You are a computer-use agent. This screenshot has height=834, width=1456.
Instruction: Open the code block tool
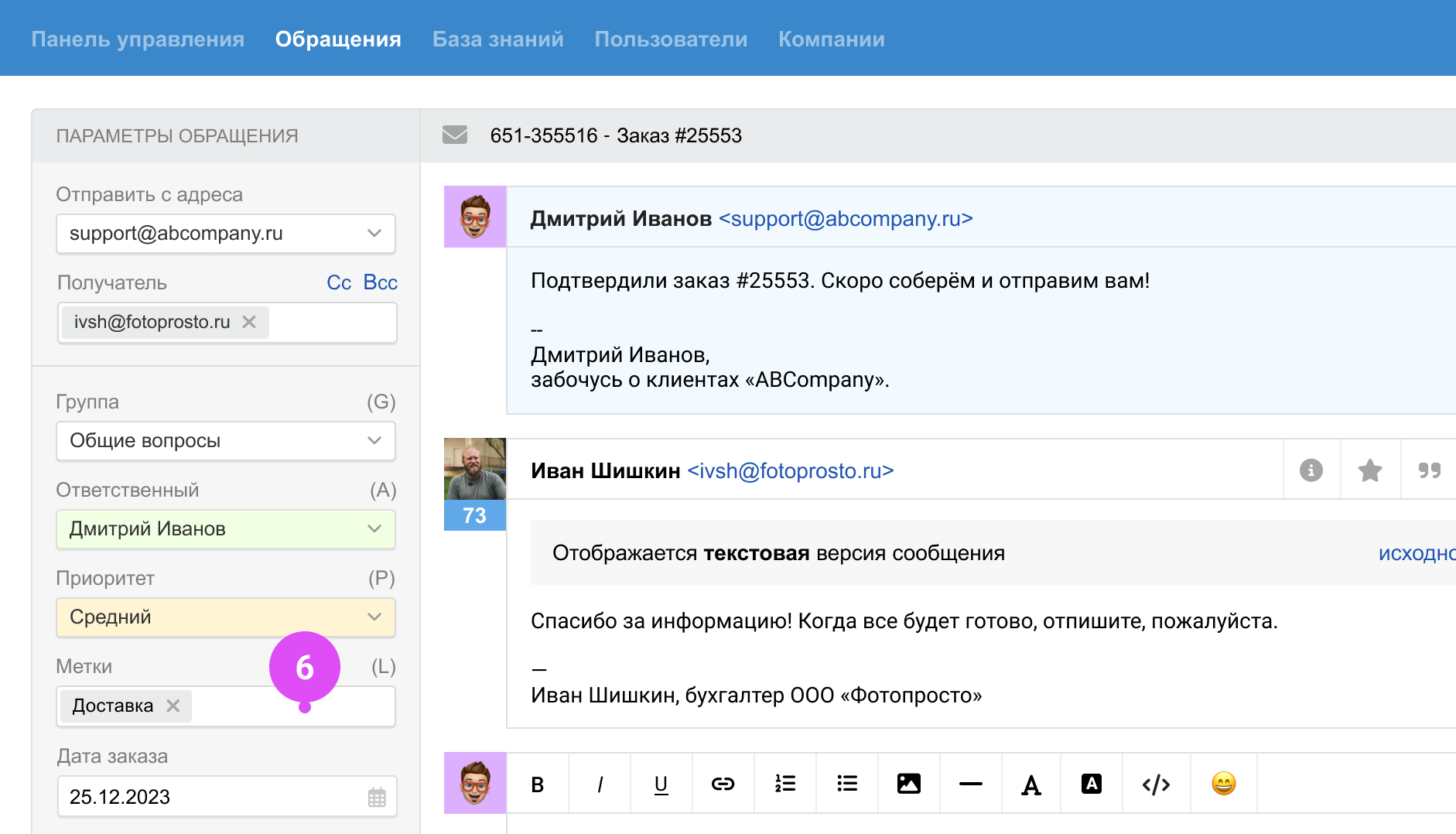click(x=1156, y=784)
